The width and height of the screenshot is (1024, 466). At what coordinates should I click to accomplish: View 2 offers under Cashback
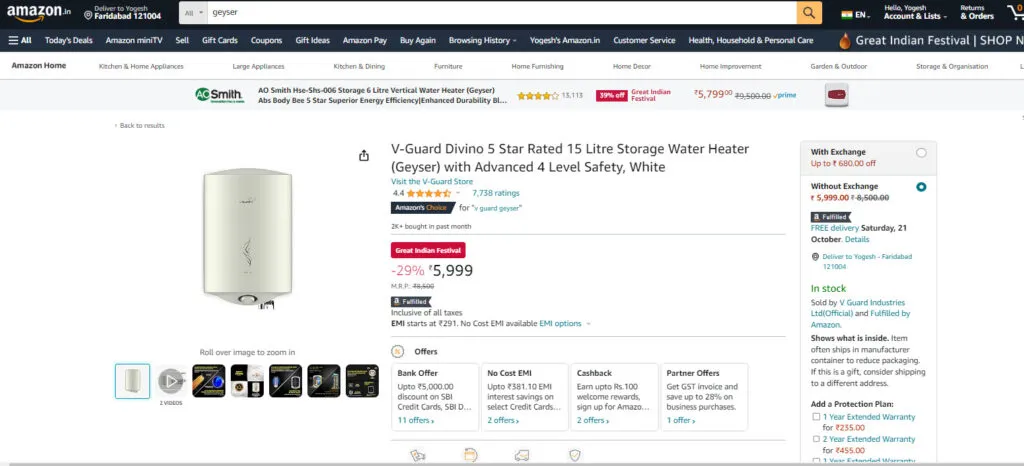pyautogui.click(x=593, y=420)
